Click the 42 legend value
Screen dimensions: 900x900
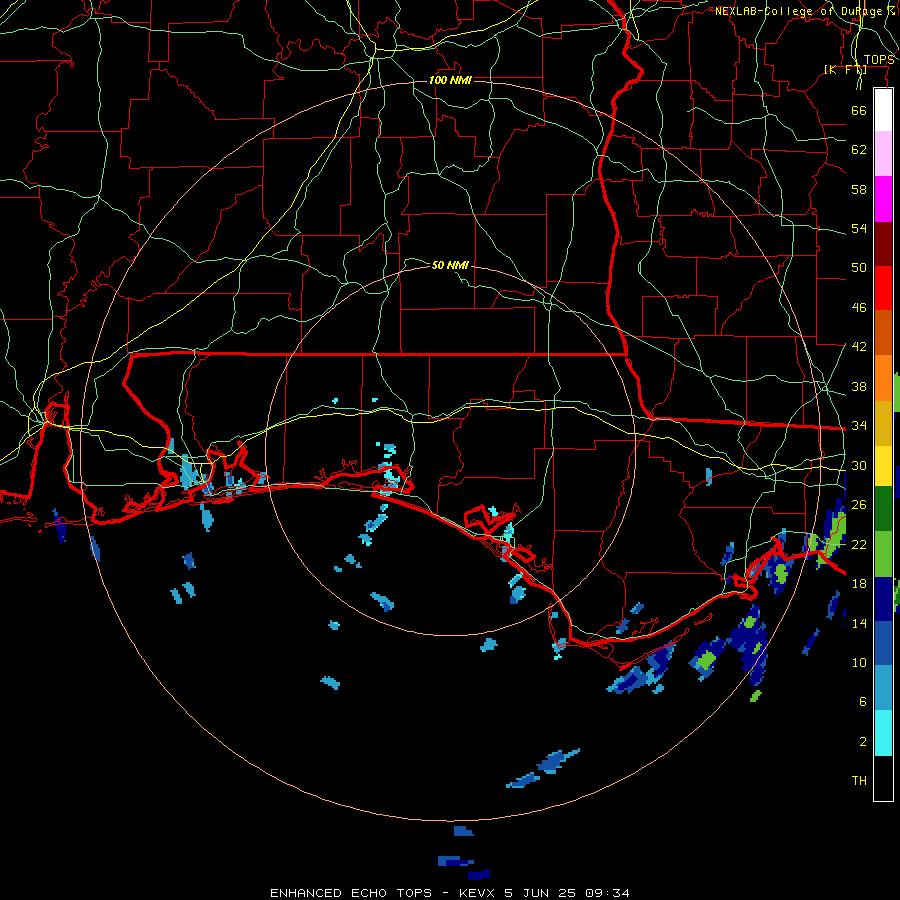(x=859, y=347)
